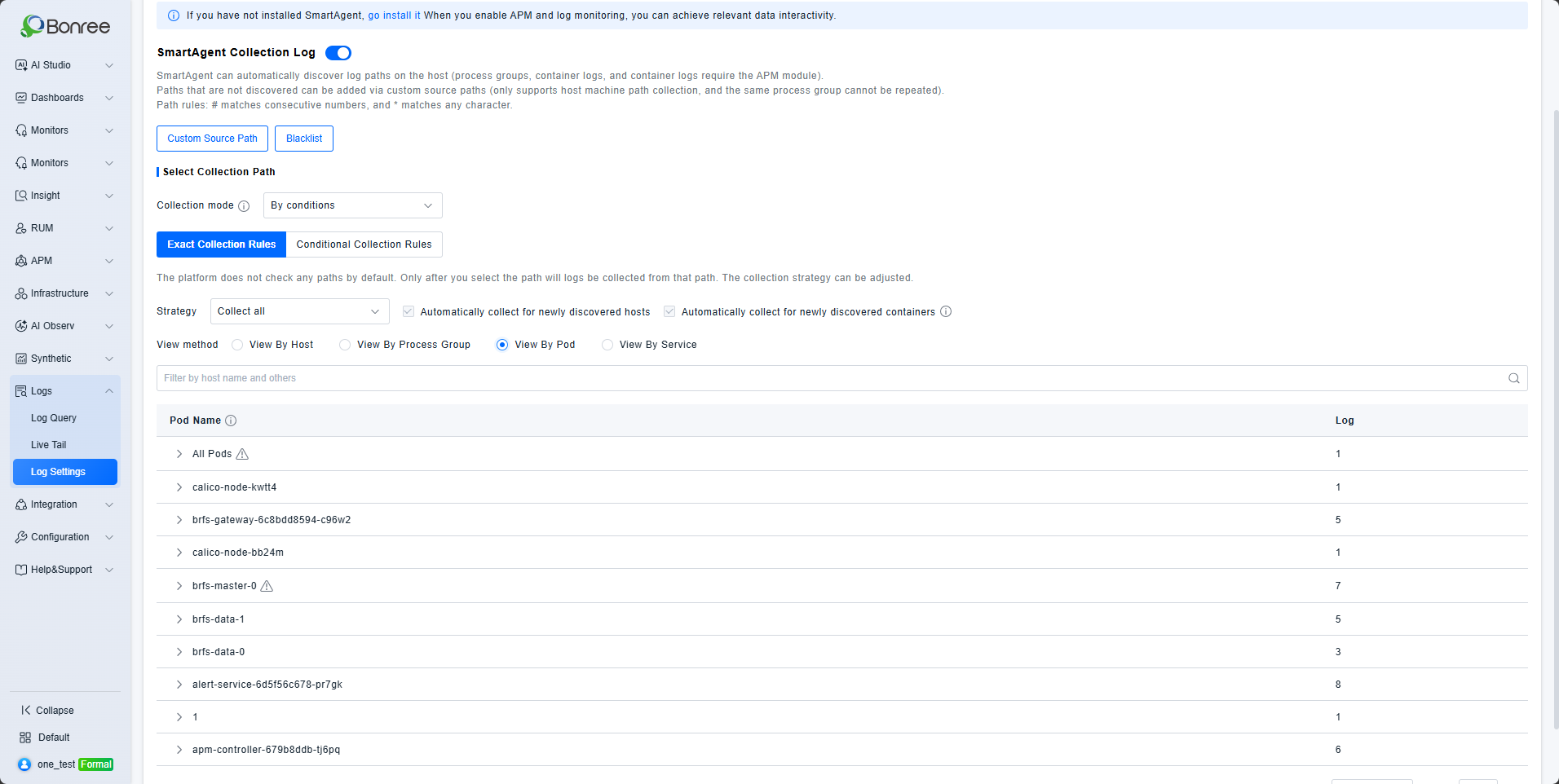Viewport: 1559px width, 784px height.
Task: Click the search magnifier in filter box
Action: point(1514,378)
